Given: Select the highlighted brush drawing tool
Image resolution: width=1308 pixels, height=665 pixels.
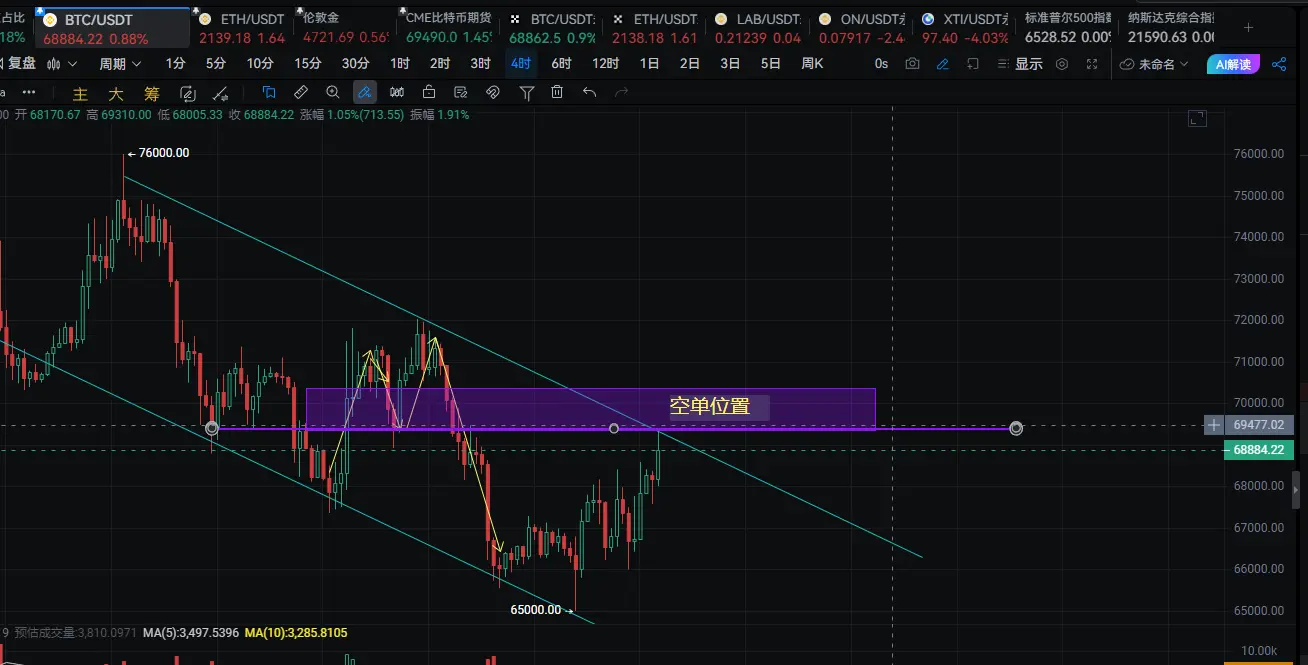Looking at the screenshot, I should [365, 92].
